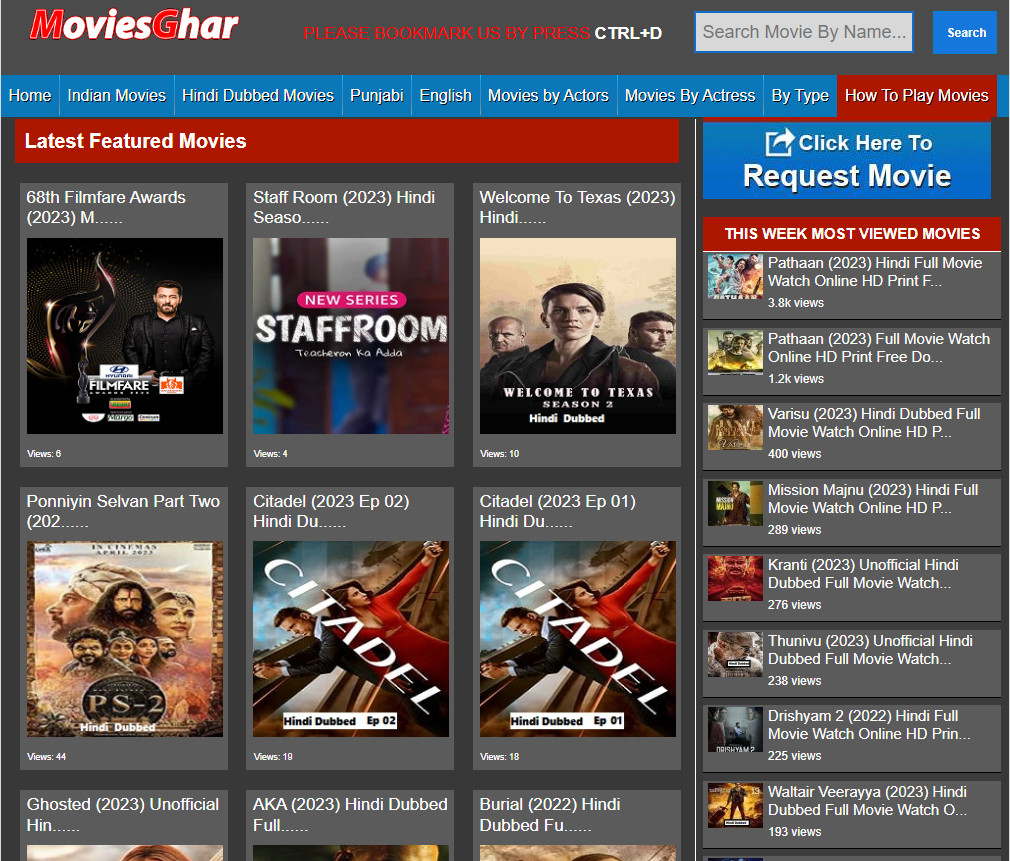This screenshot has height=861, width=1010.
Task: Click the Latest Featured Movies heading
Action: coord(135,141)
